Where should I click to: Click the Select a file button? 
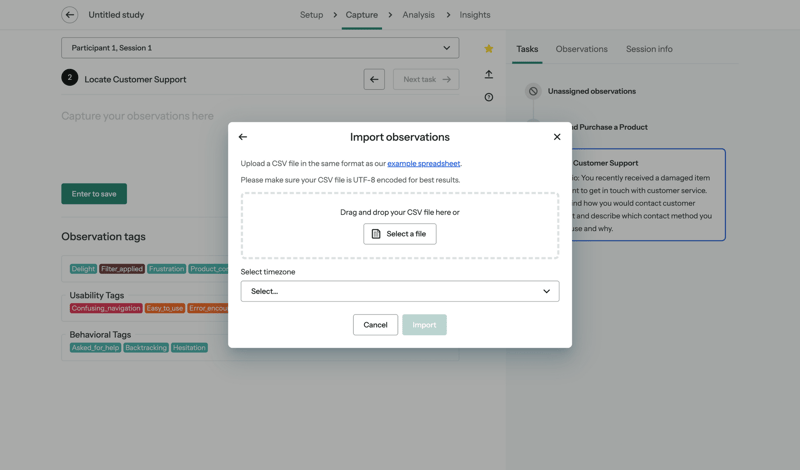[399, 234]
